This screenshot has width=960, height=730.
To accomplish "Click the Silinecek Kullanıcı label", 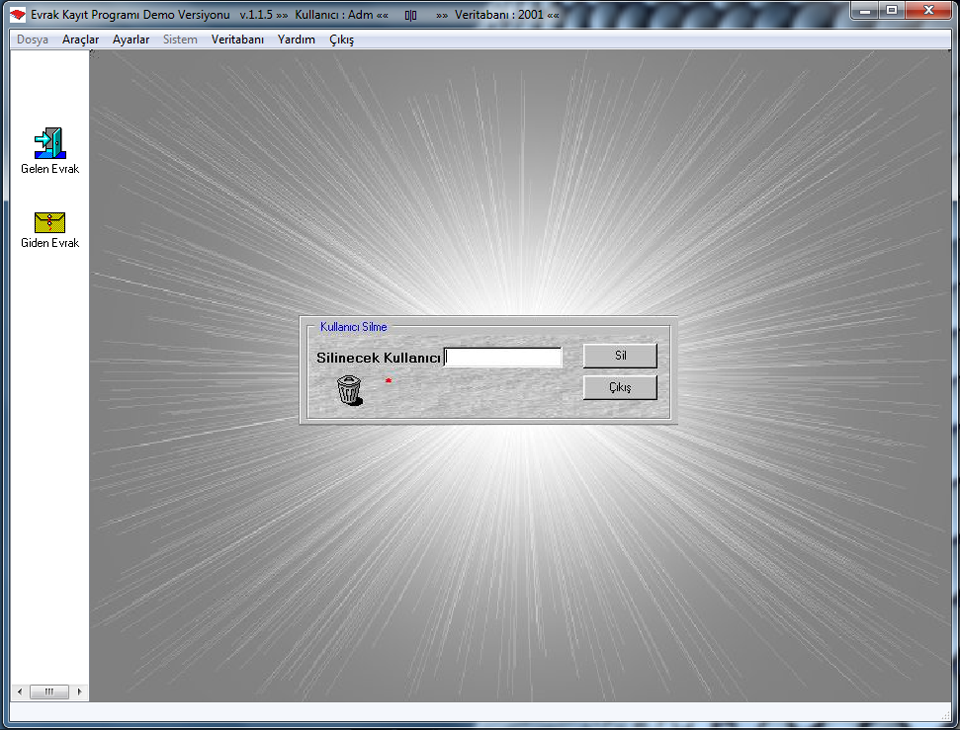I will [x=378, y=358].
